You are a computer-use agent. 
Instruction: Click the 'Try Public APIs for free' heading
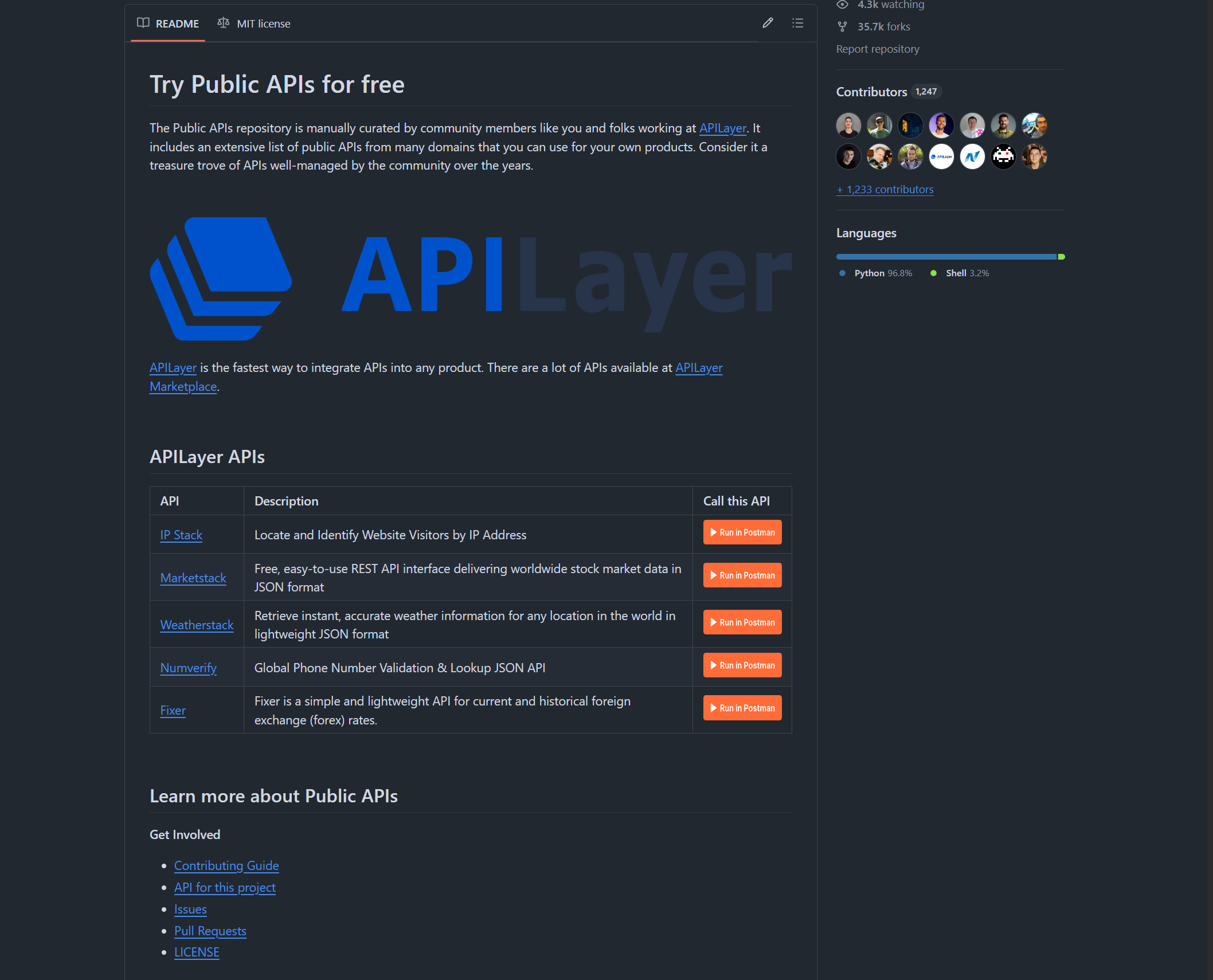click(277, 84)
